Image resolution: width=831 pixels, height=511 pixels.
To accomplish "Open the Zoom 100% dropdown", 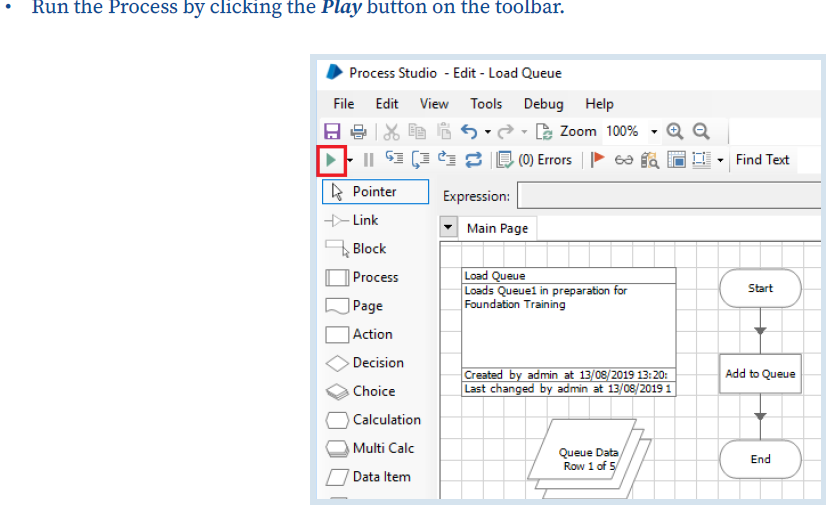I will coord(655,131).
